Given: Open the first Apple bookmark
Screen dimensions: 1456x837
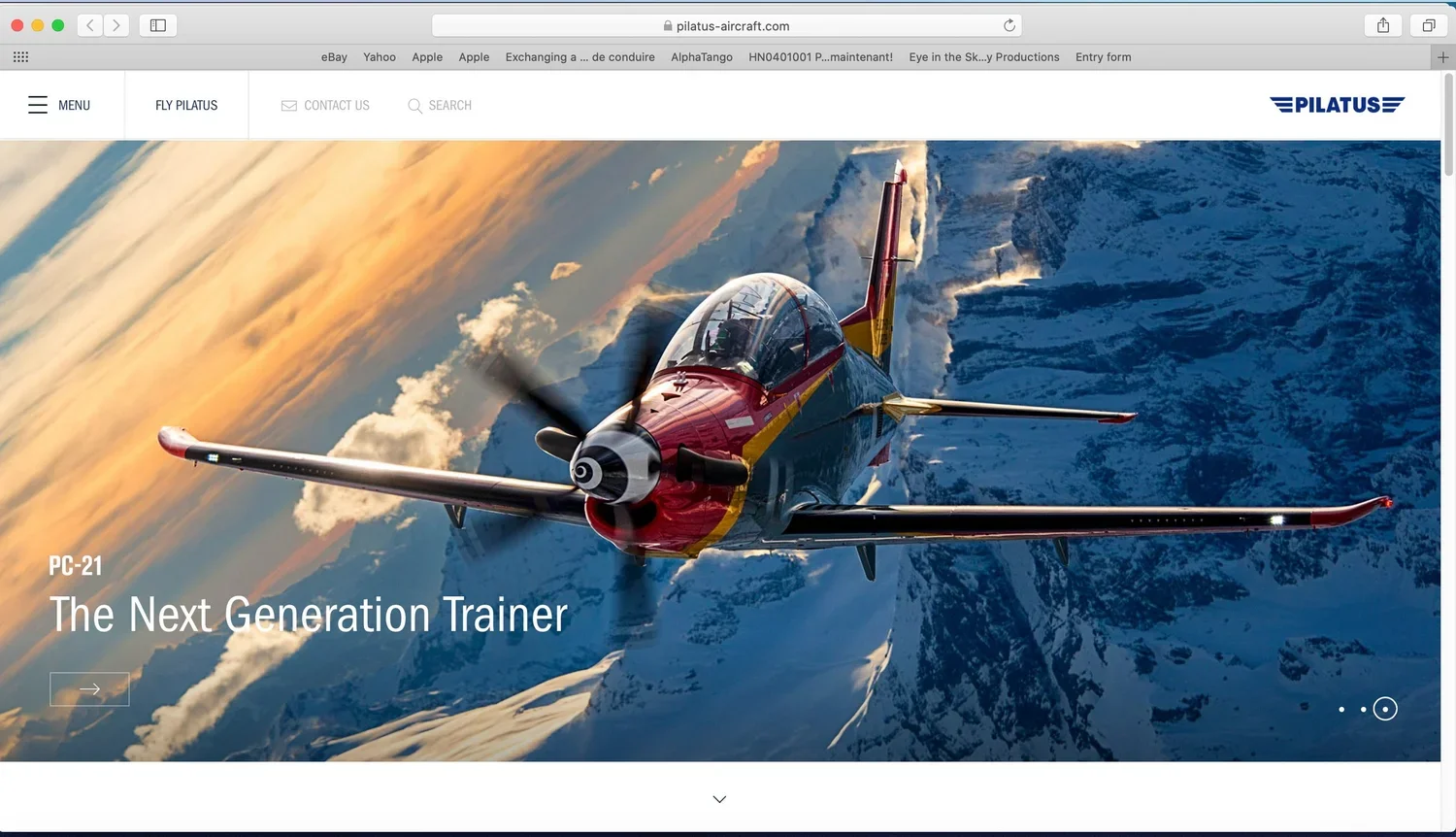Looking at the screenshot, I should [427, 57].
